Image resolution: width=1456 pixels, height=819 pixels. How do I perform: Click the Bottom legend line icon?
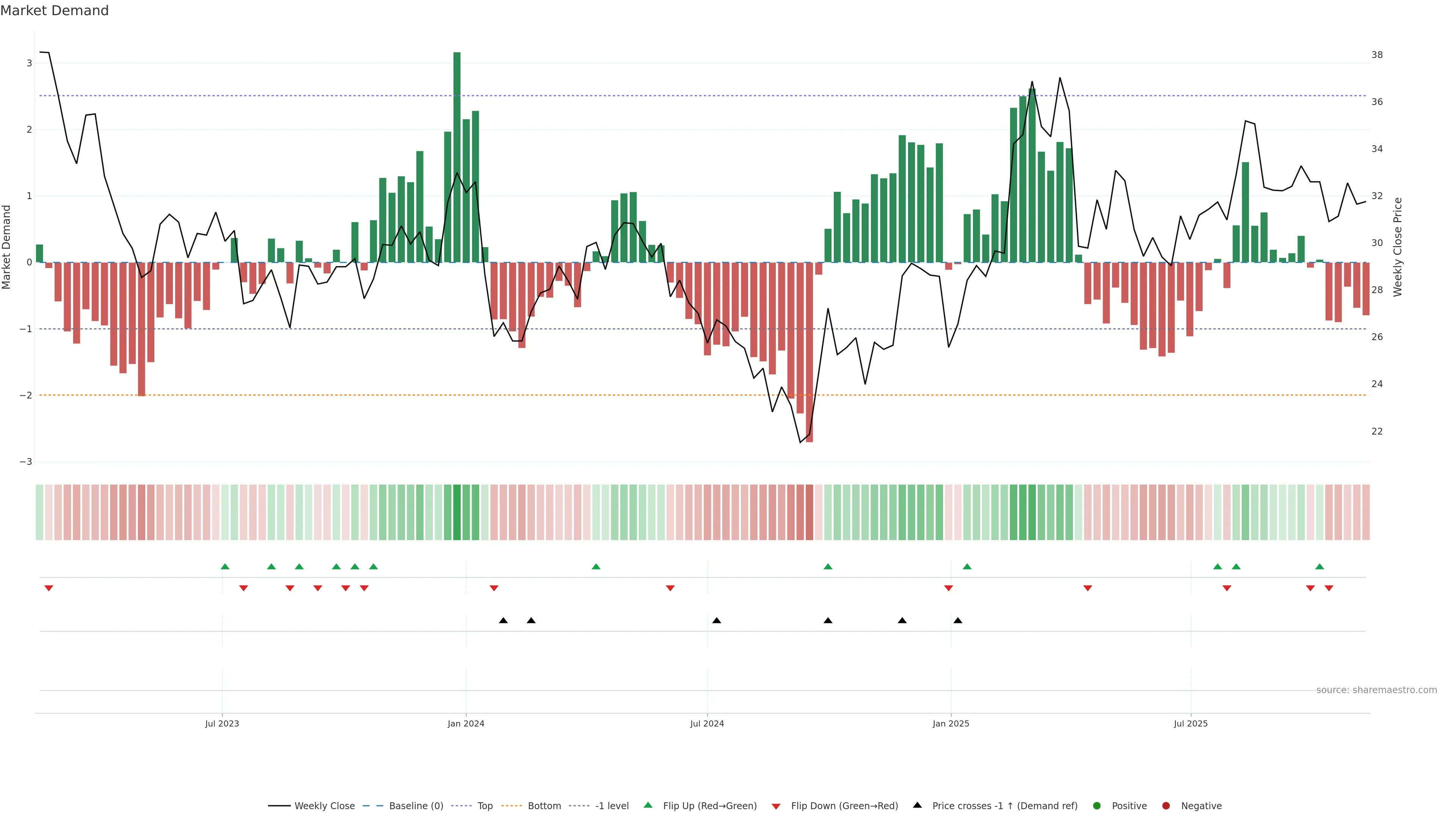coord(511,805)
